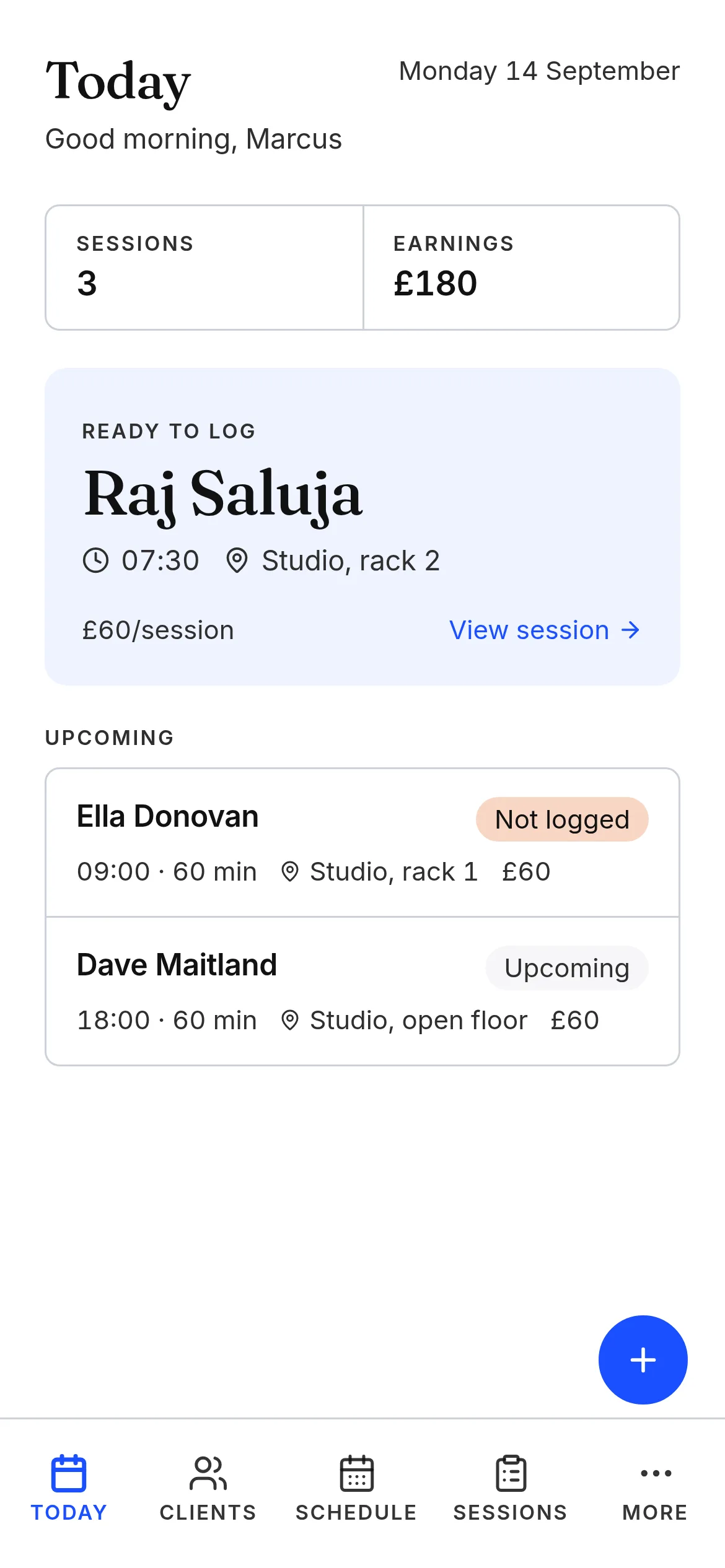Image resolution: width=725 pixels, height=1568 pixels.
Task: Switch to the CLIENTS tab label
Action: 208,1512
